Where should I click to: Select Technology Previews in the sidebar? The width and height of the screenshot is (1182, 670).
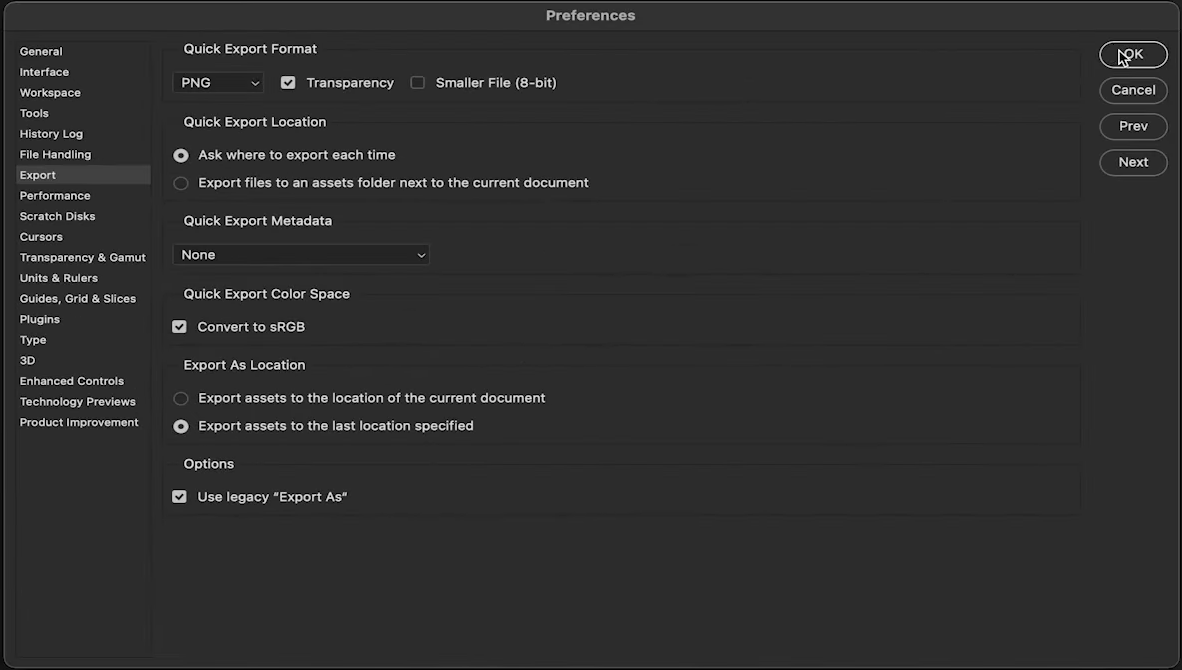(78, 402)
